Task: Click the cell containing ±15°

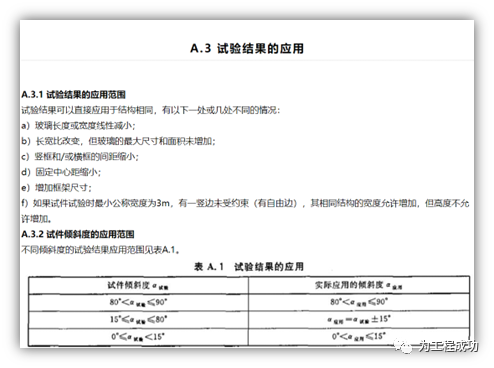Action: click(359, 320)
